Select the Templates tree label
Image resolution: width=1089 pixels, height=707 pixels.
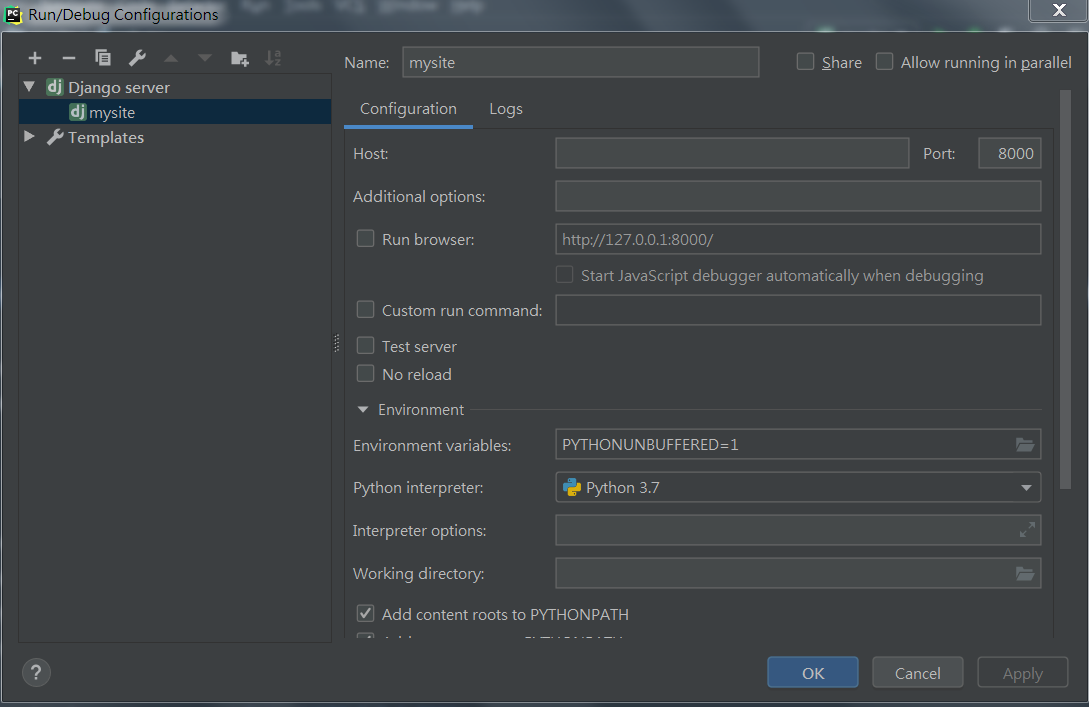click(106, 138)
